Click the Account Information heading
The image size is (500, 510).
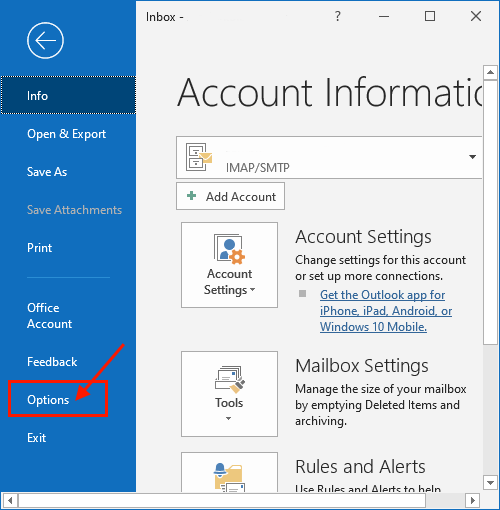(330, 92)
